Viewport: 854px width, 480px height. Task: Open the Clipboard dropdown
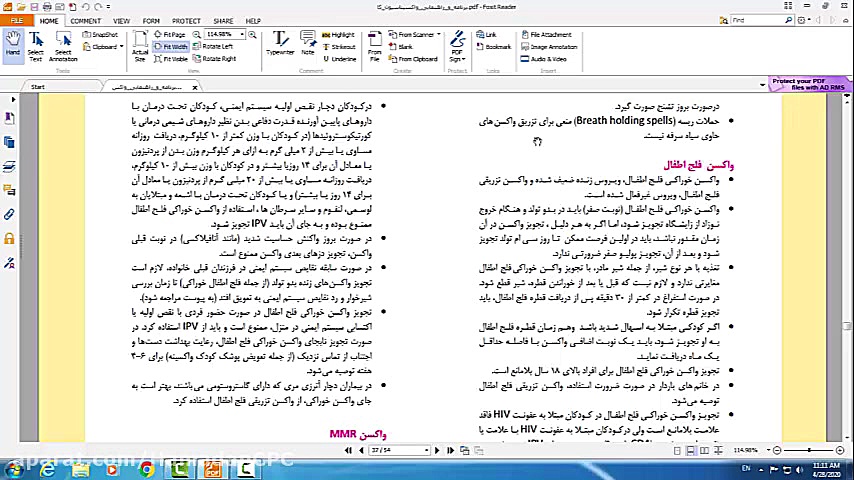tap(121, 47)
